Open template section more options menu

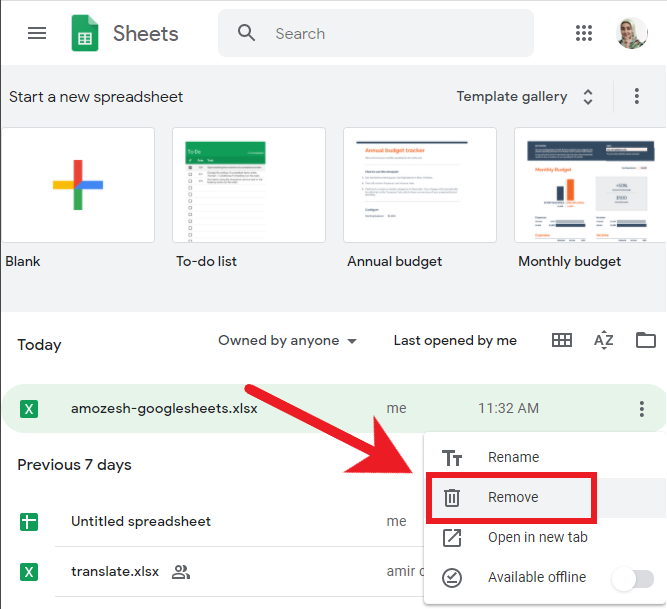click(636, 97)
